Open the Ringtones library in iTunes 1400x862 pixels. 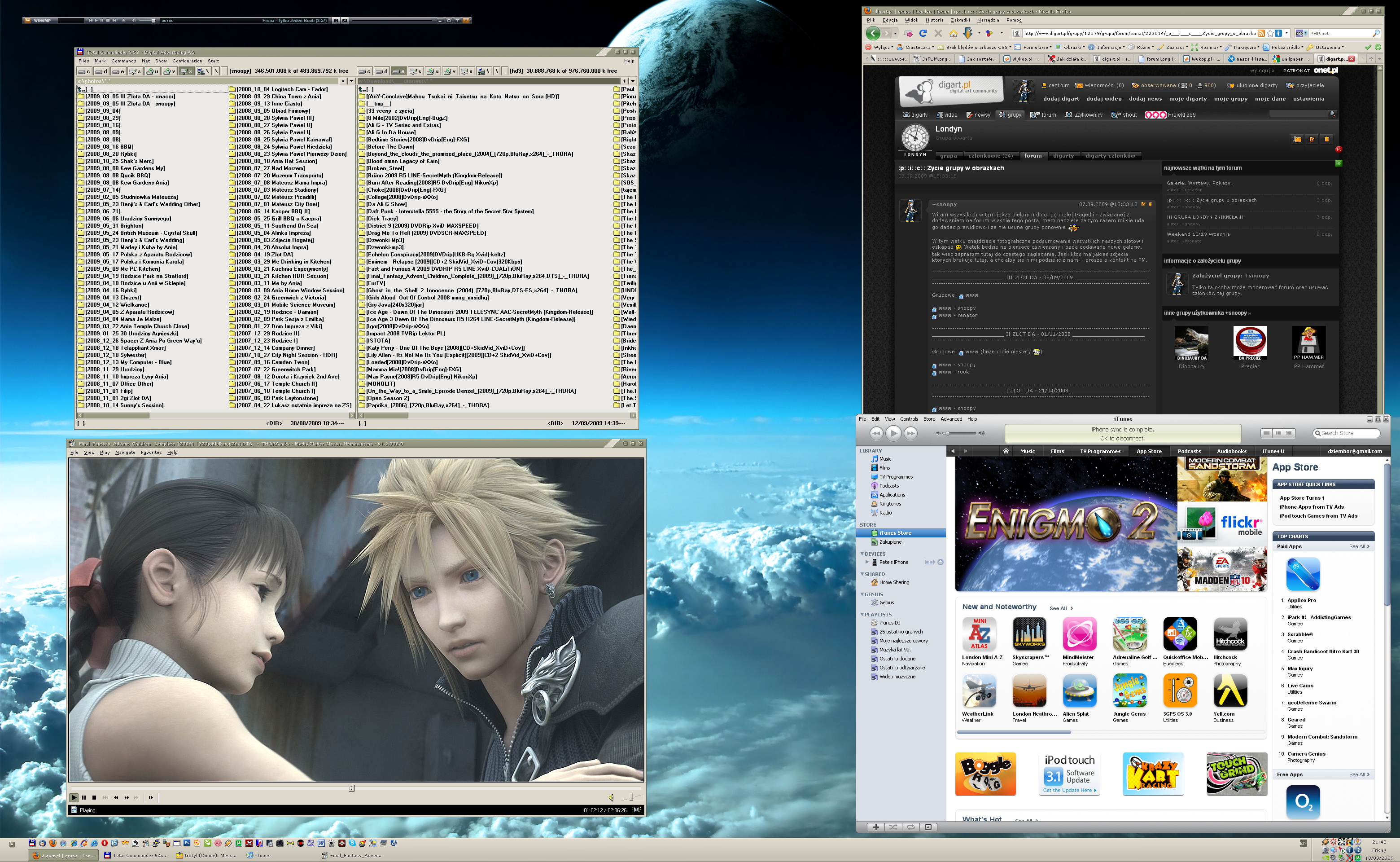[889, 504]
